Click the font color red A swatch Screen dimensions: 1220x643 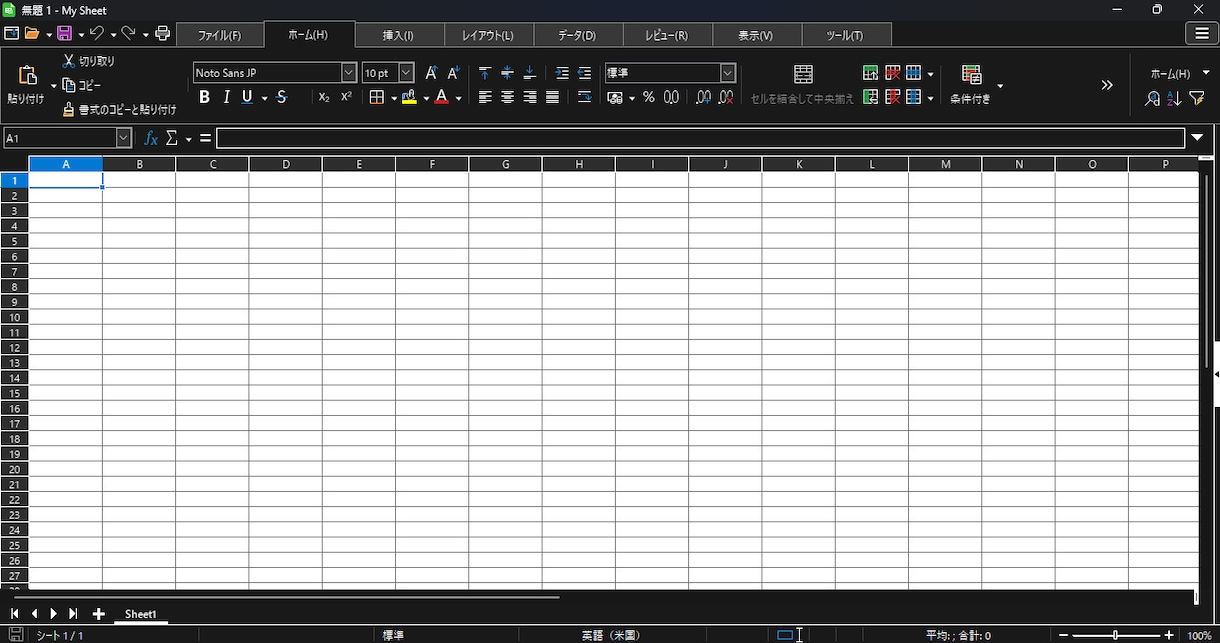click(441, 97)
